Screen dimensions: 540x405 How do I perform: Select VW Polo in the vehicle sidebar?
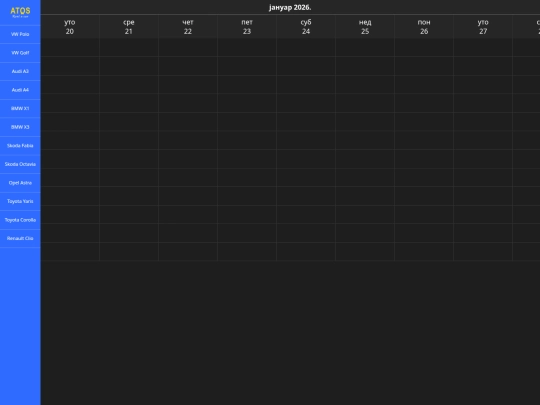tap(20, 34)
